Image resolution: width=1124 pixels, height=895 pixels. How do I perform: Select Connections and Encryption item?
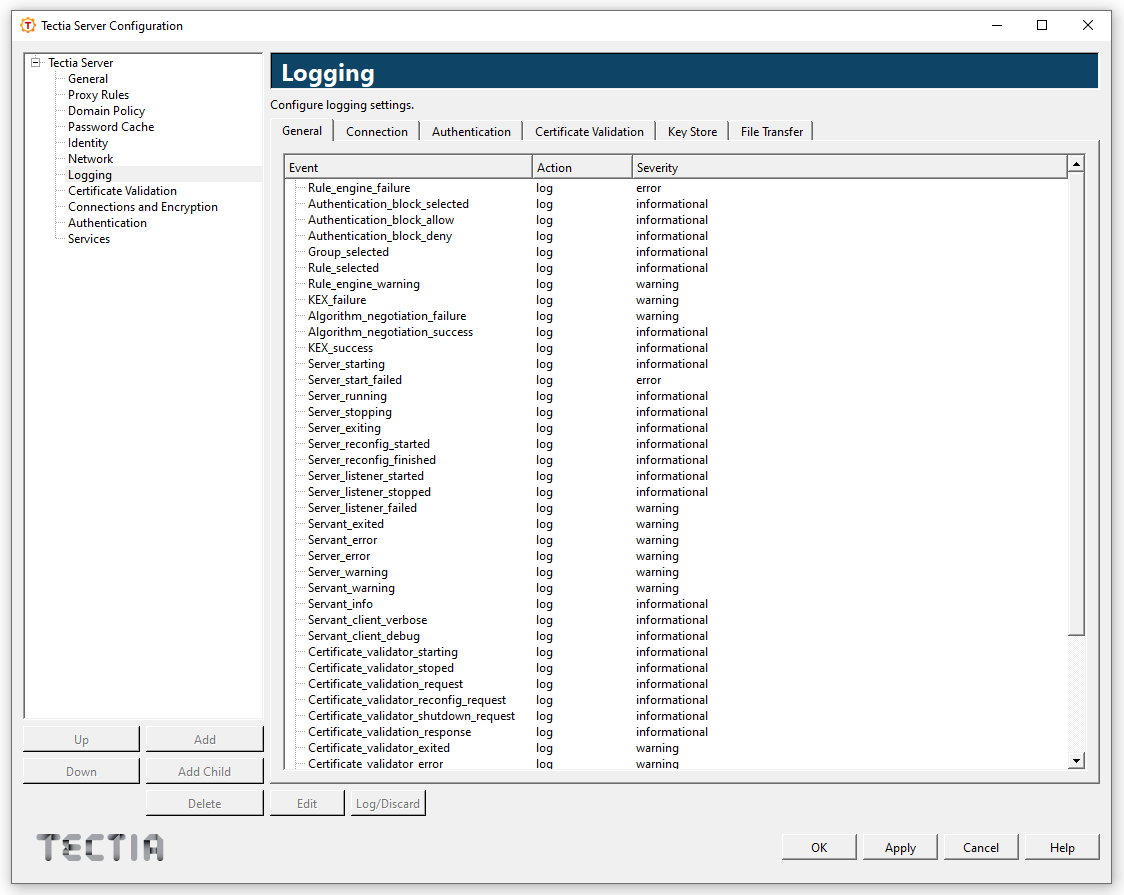coord(143,207)
